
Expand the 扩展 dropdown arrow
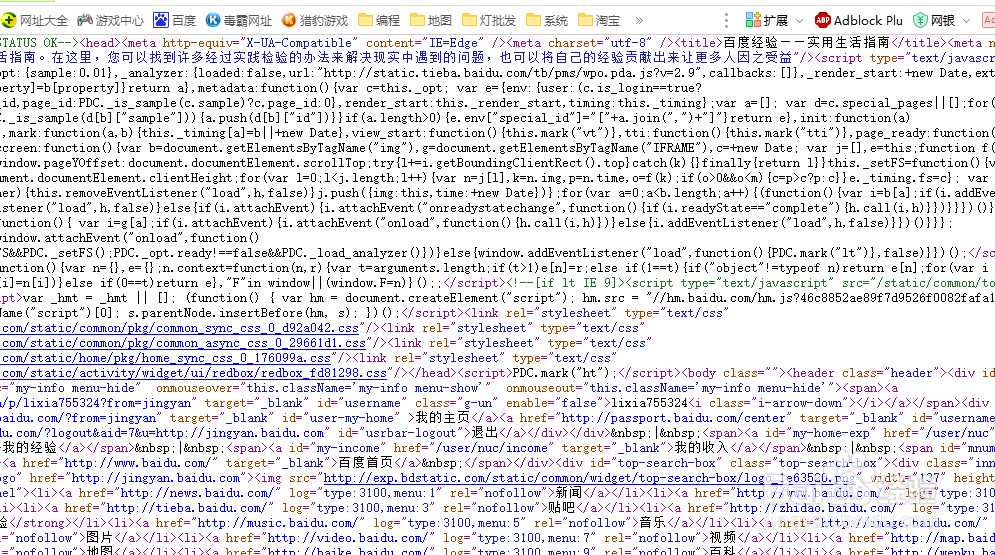coord(799,21)
